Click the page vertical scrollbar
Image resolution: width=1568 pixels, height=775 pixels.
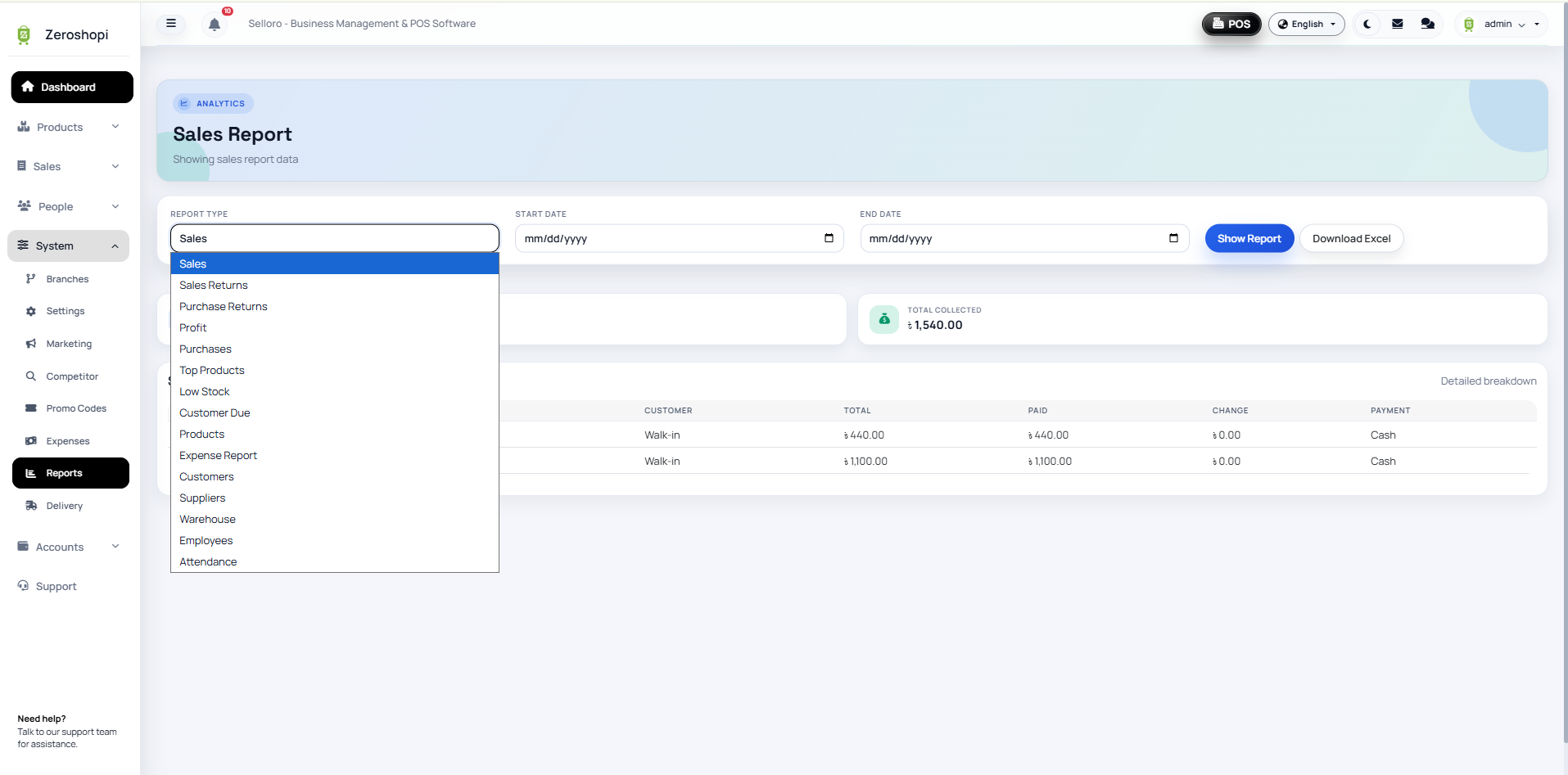(x=1565, y=372)
